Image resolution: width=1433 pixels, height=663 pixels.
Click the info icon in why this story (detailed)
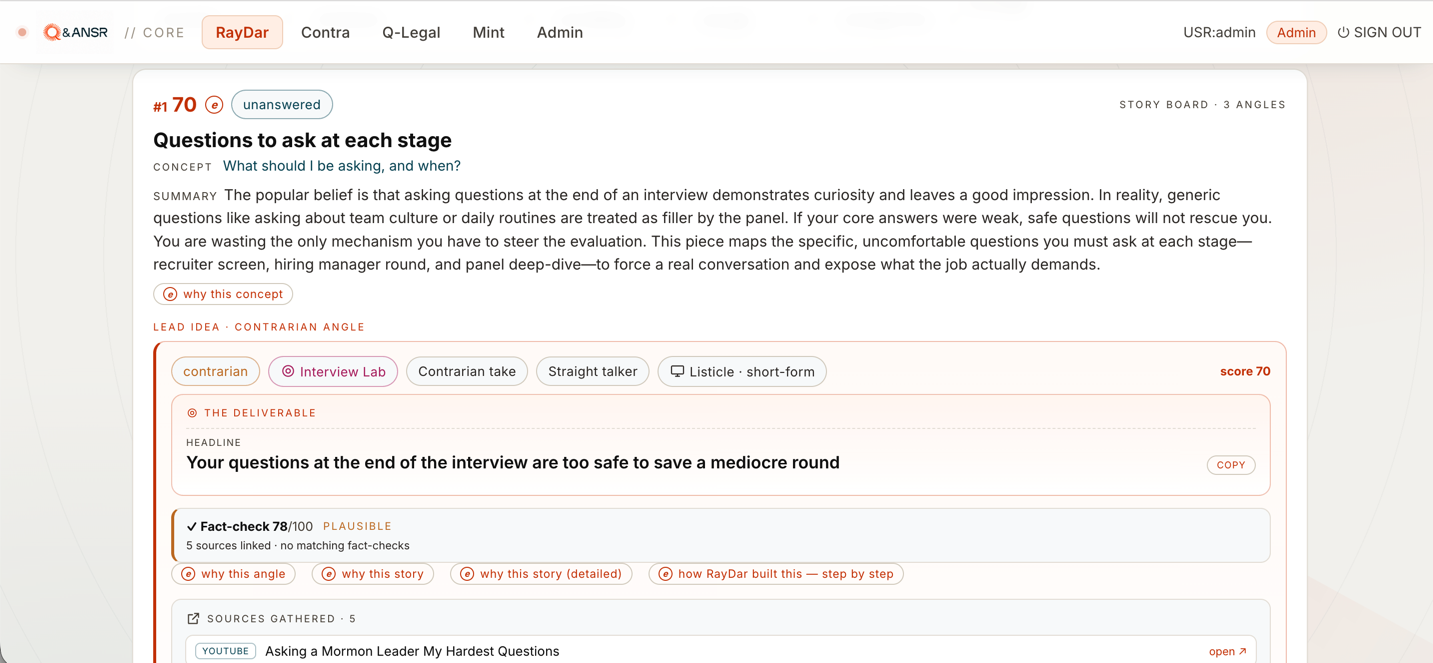[467, 574]
